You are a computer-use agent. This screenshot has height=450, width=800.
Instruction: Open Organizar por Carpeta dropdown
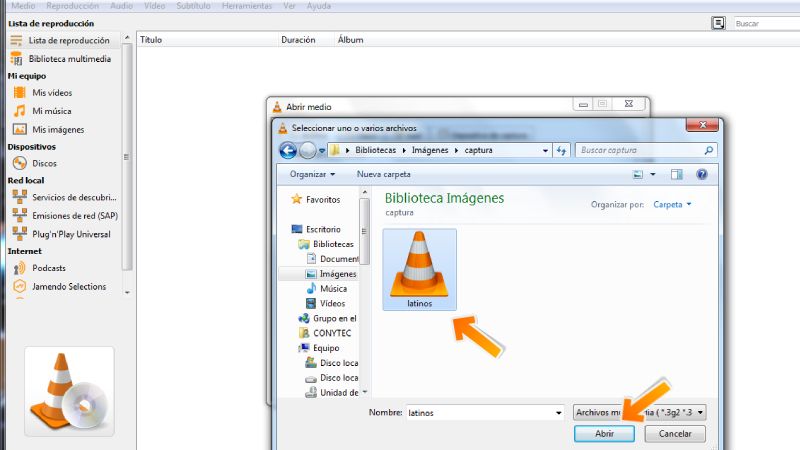click(x=672, y=204)
